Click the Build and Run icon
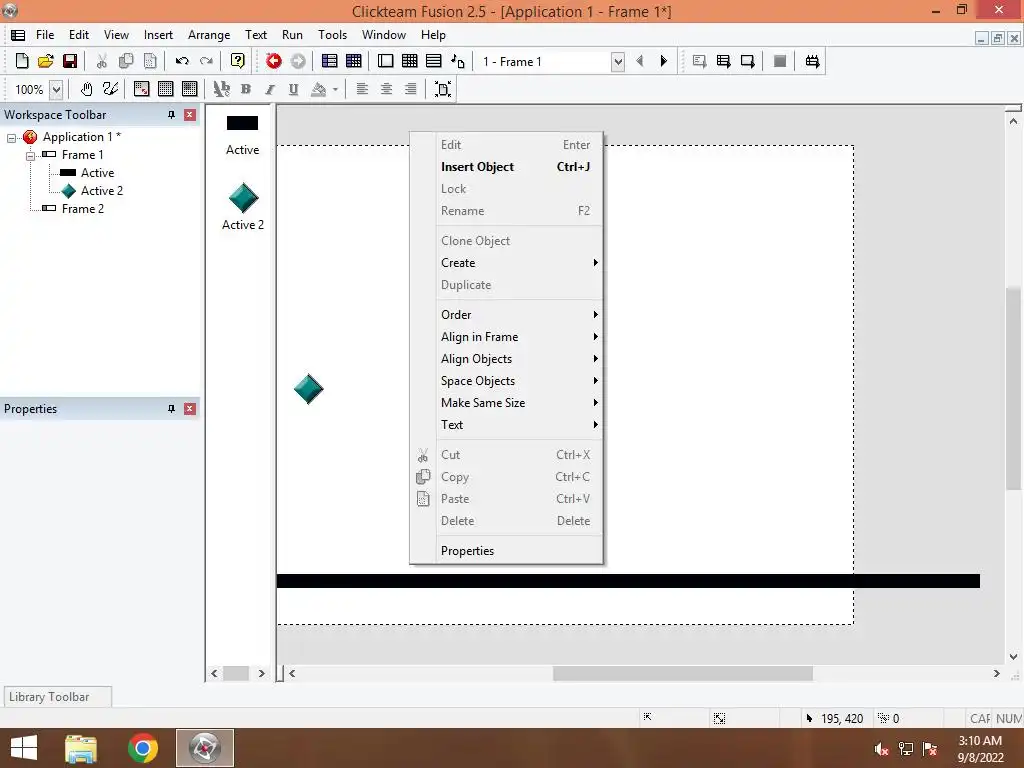Screen dimensions: 1024x768 812,61
